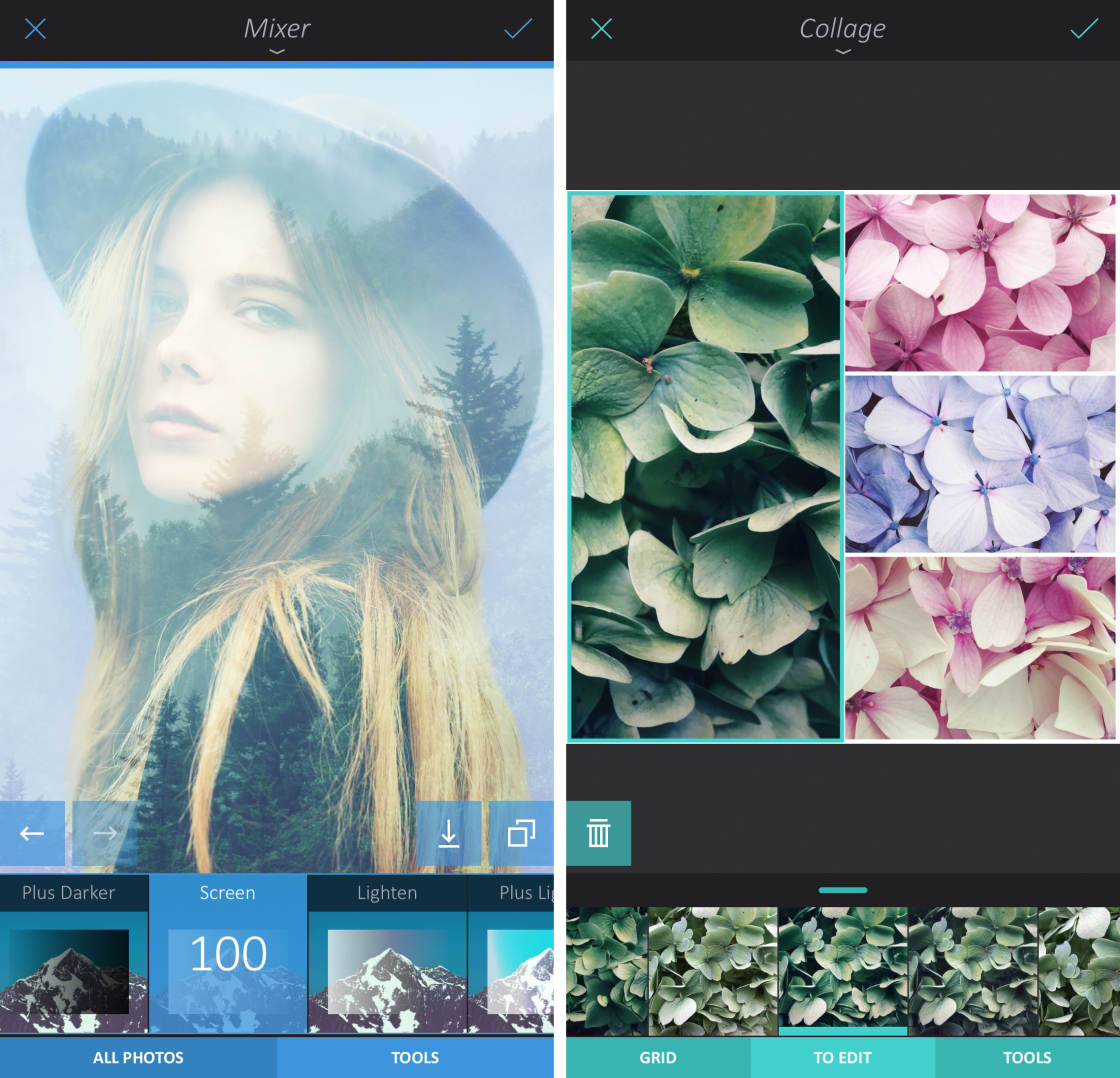The width and height of the screenshot is (1120, 1078).
Task: Apply the Collage with the checkmark
Action: [x=1083, y=29]
